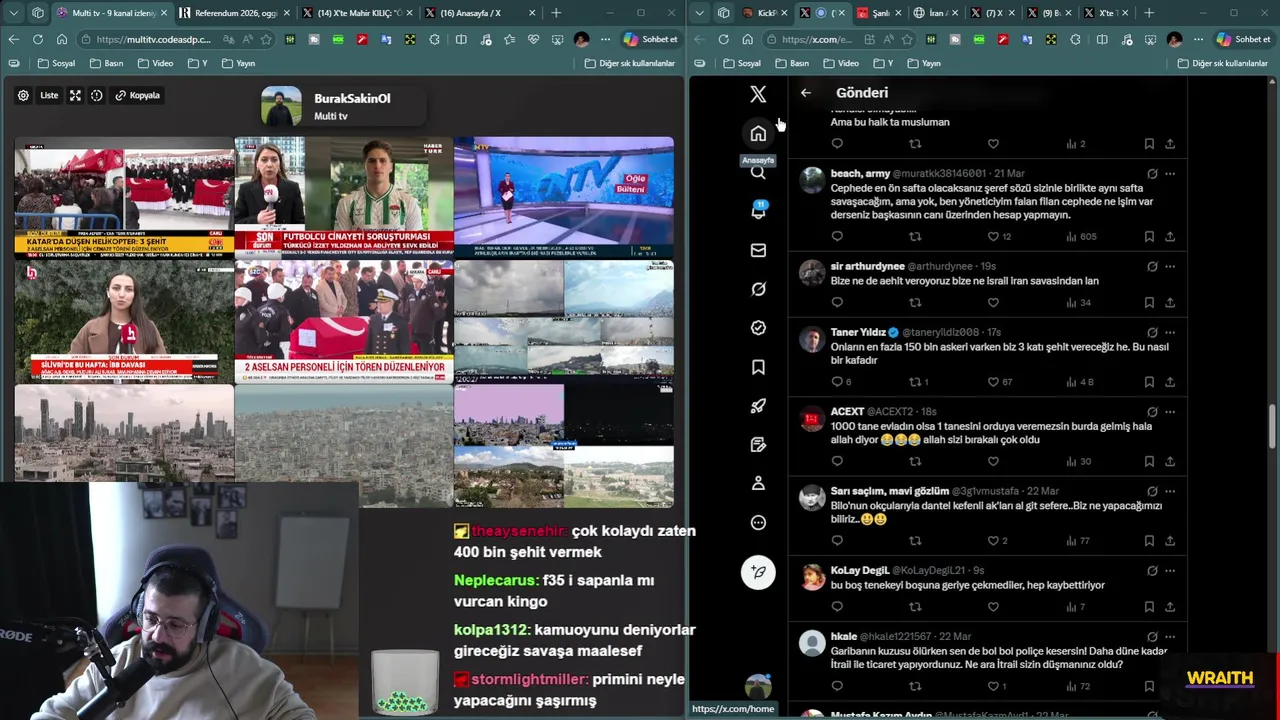Open tab list dropdown in right browser
This screenshot has width=1280, height=720.
pos(700,13)
